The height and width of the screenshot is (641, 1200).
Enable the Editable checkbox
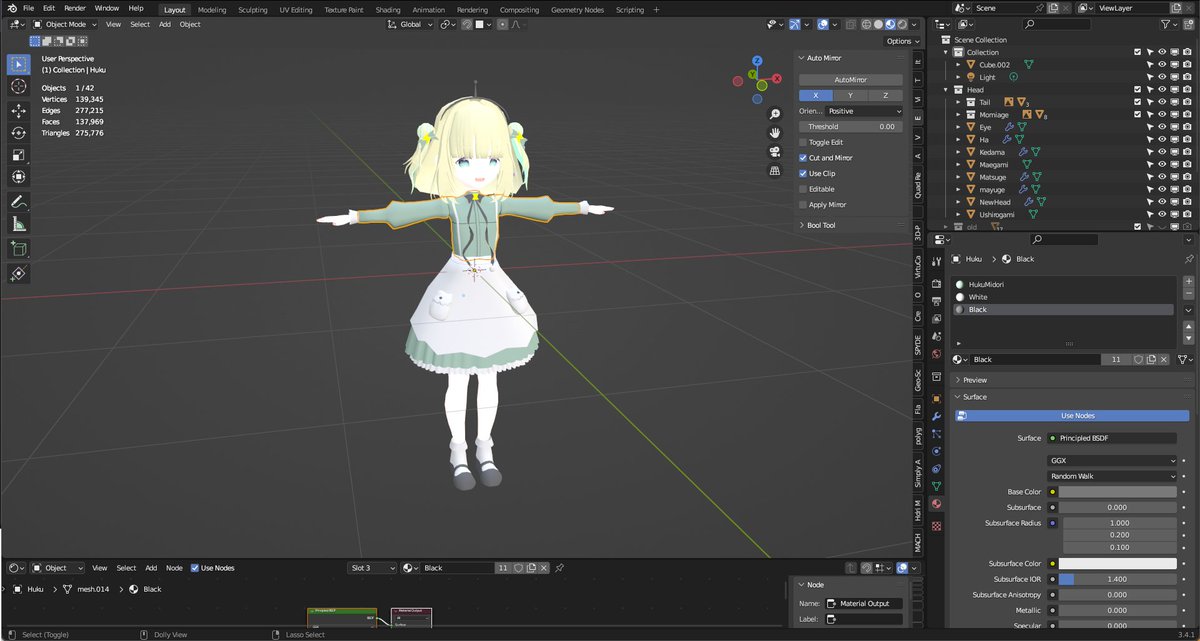coord(803,189)
